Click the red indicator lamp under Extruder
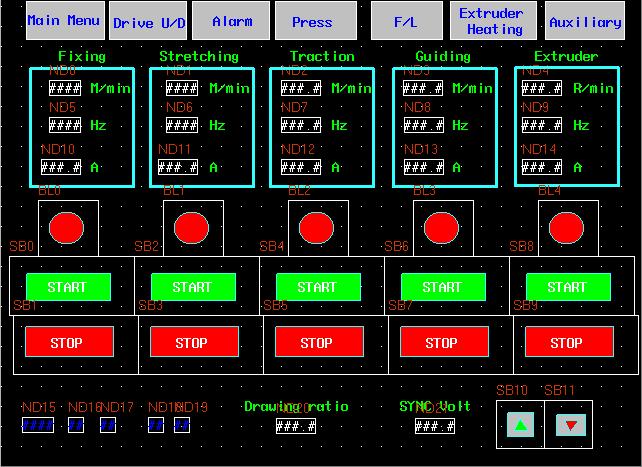 pos(566,228)
